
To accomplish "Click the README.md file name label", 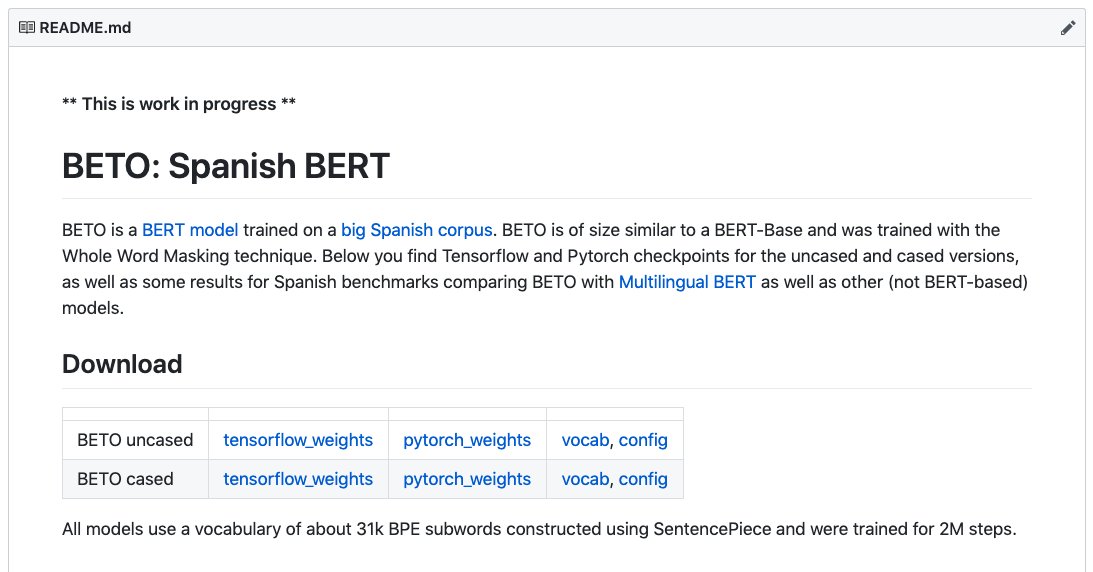I will click(x=85, y=28).
